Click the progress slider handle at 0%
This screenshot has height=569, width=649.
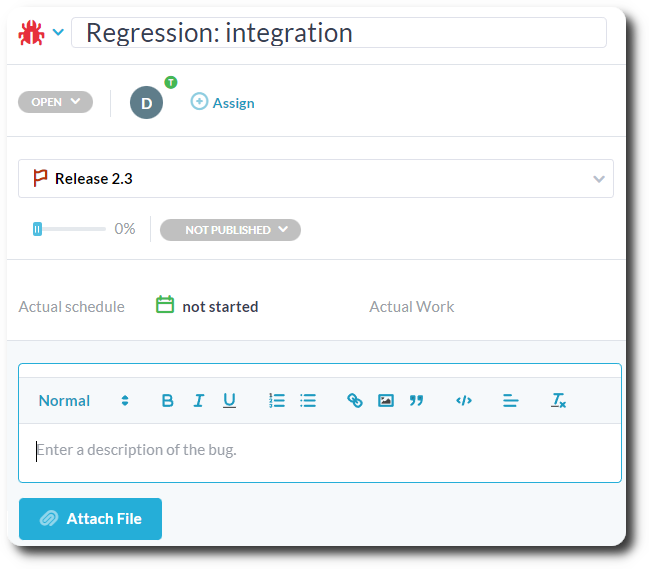coord(37,229)
